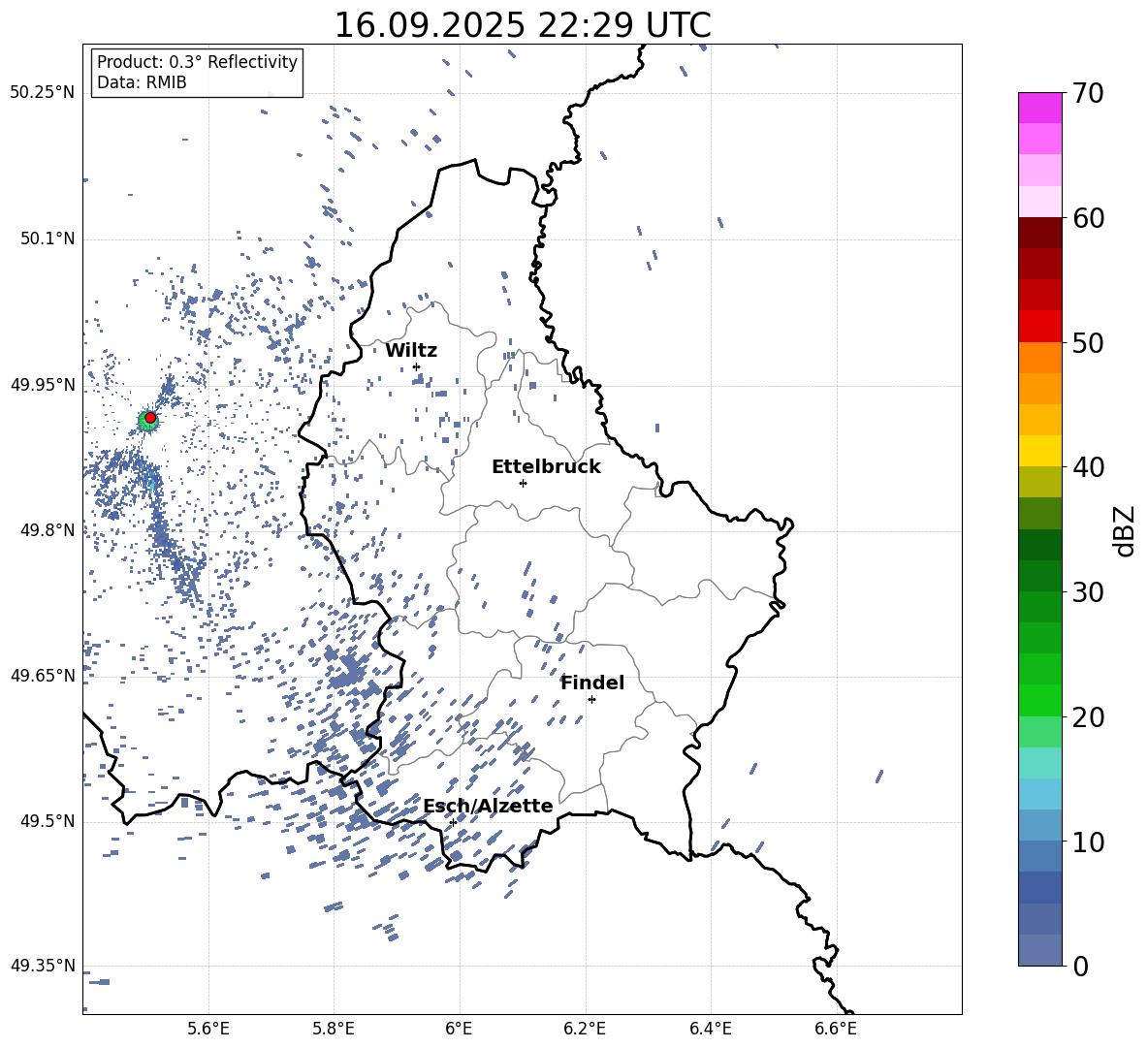Click the 6°E longitude label
The height and width of the screenshot is (1048, 1148).
pos(459,1029)
